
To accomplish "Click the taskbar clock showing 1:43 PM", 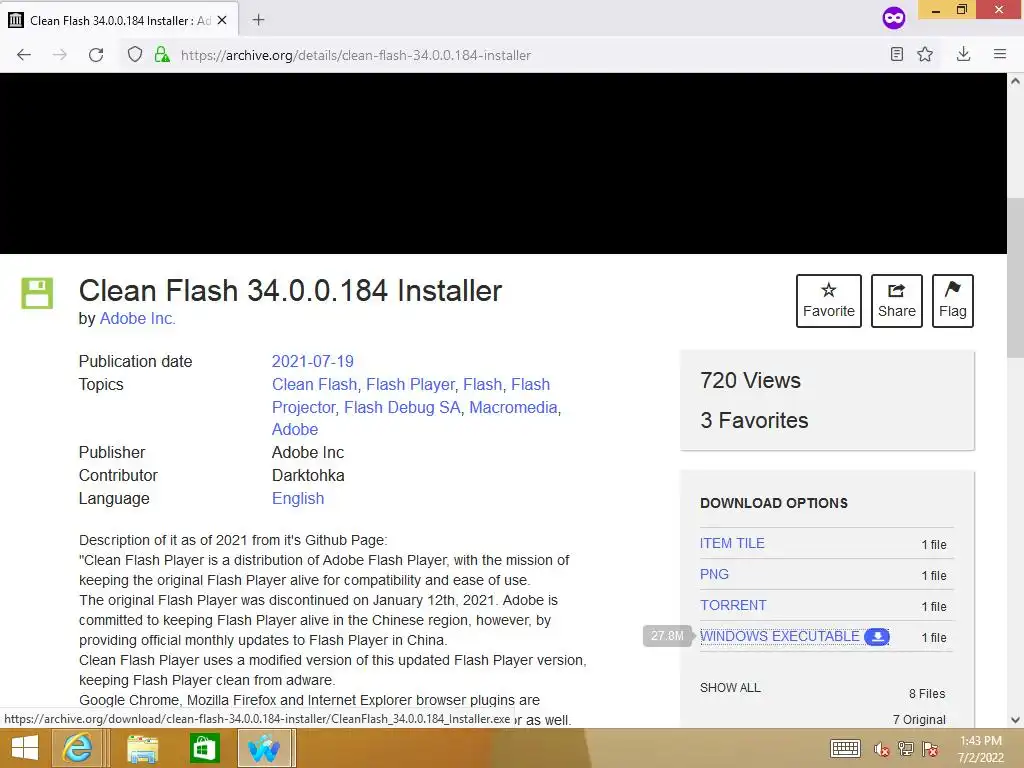I will [x=980, y=749].
